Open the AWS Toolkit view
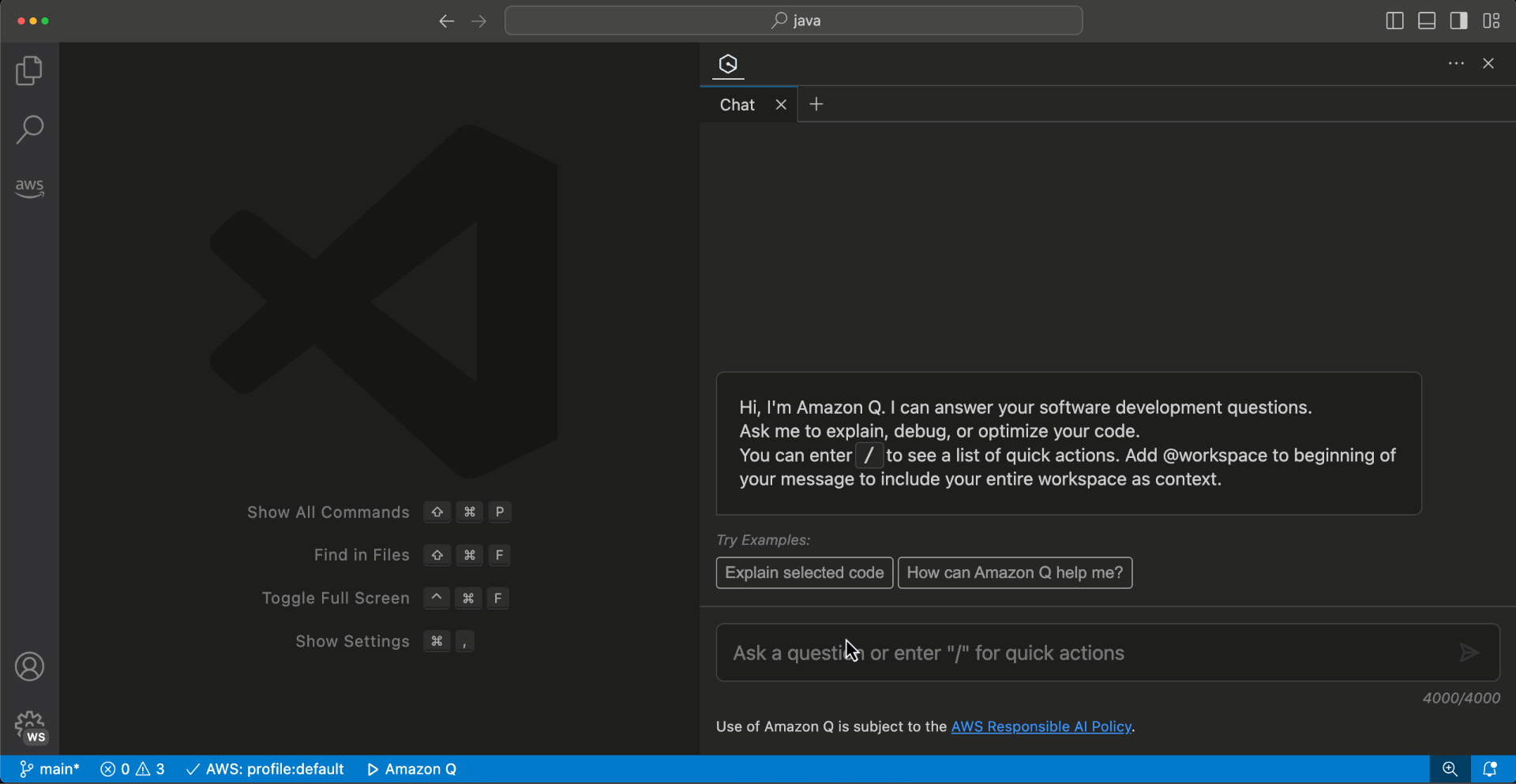 coord(29,188)
